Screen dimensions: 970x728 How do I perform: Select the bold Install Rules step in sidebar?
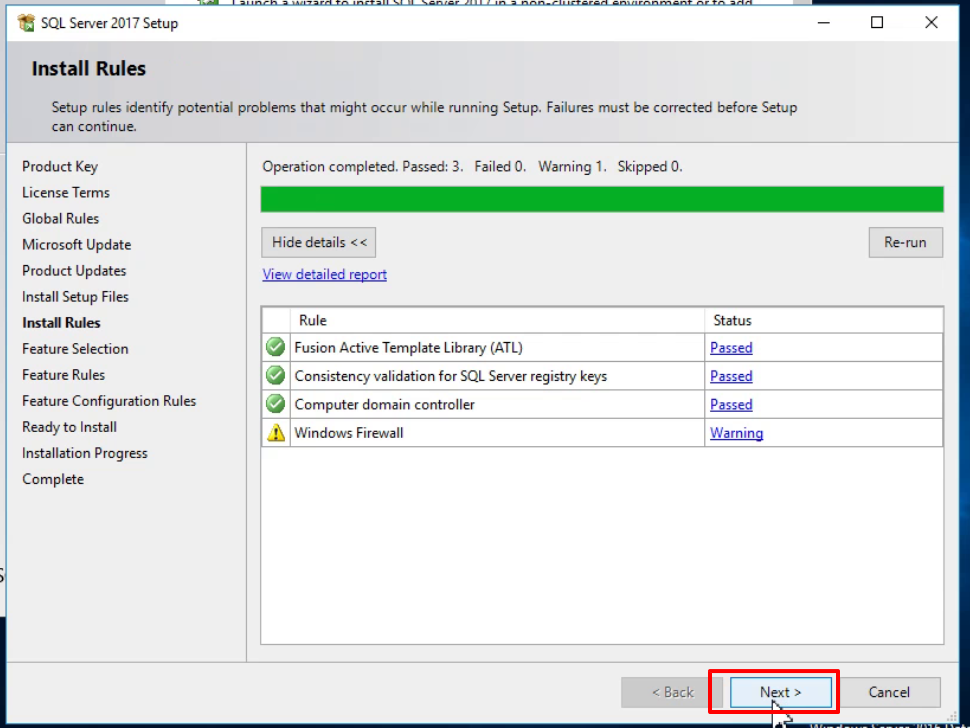(x=61, y=322)
